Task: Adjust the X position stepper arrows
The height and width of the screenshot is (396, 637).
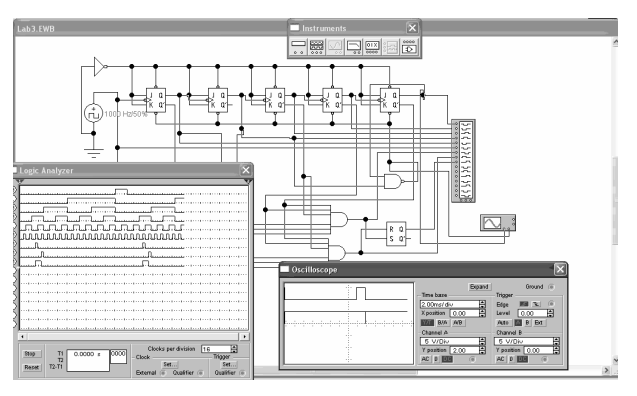Action: [x=482, y=313]
